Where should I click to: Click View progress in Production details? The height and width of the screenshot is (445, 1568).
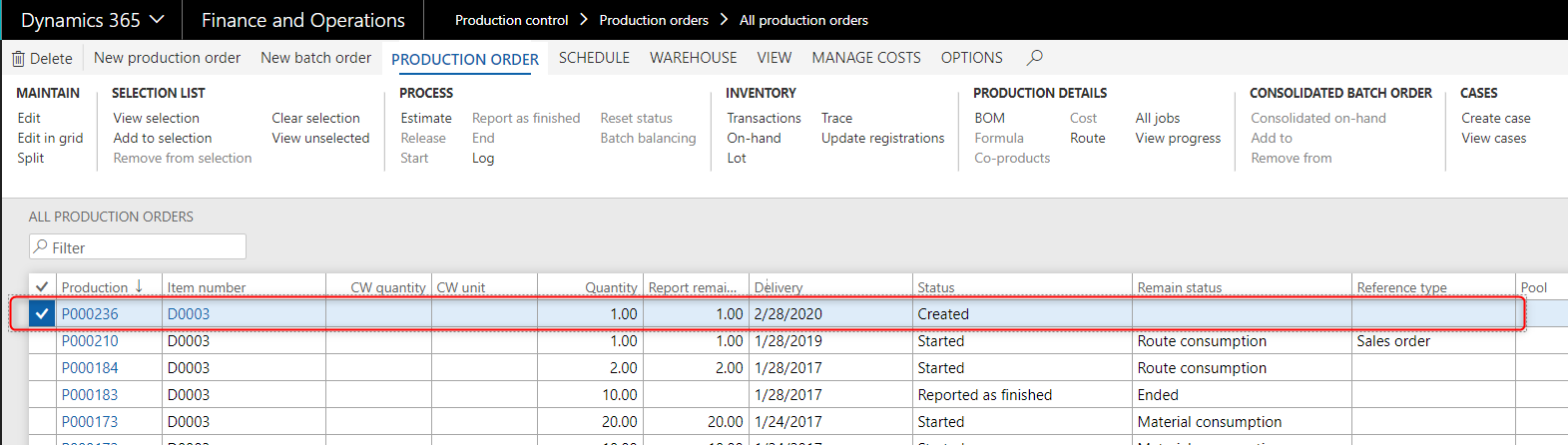click(1178, 138)
